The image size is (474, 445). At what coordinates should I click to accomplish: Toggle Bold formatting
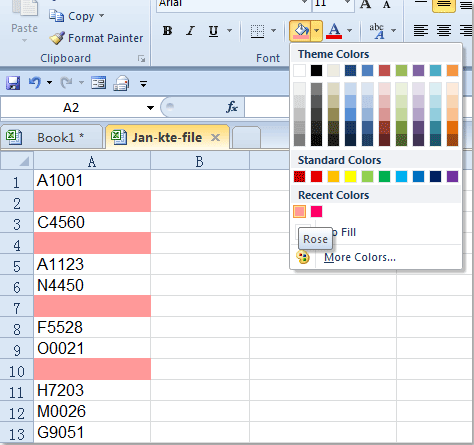[x=167, y=31]
